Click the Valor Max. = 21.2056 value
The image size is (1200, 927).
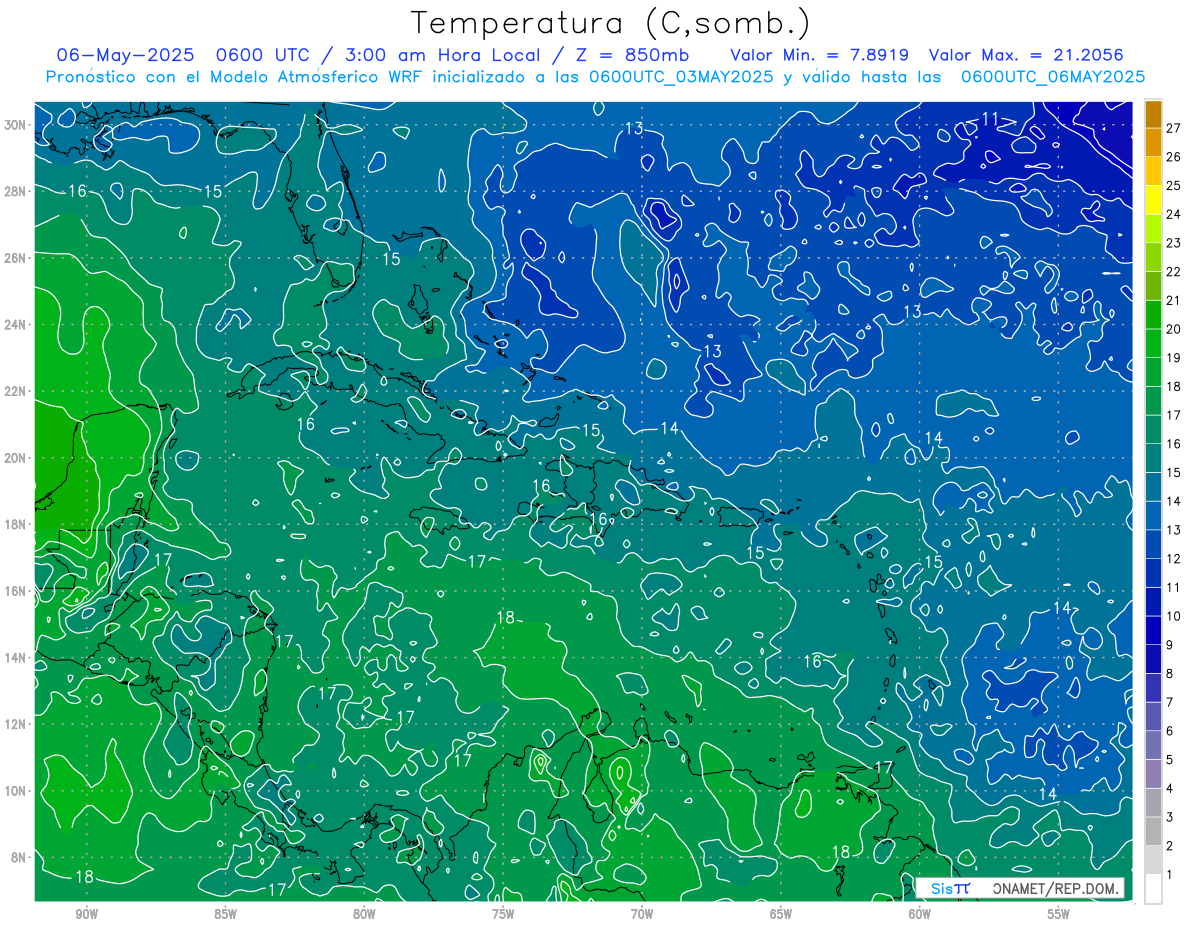1026,55
